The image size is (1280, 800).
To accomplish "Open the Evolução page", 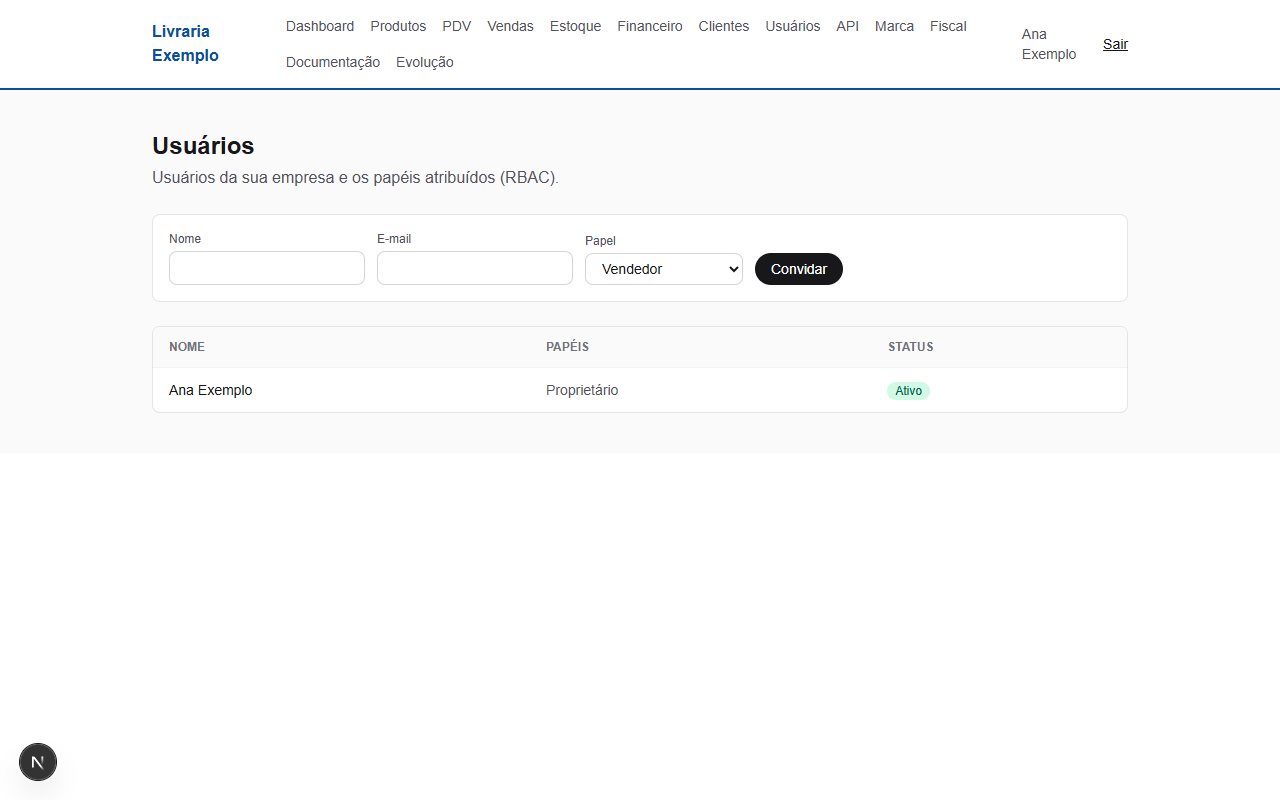I will click(x=425, y=62).
